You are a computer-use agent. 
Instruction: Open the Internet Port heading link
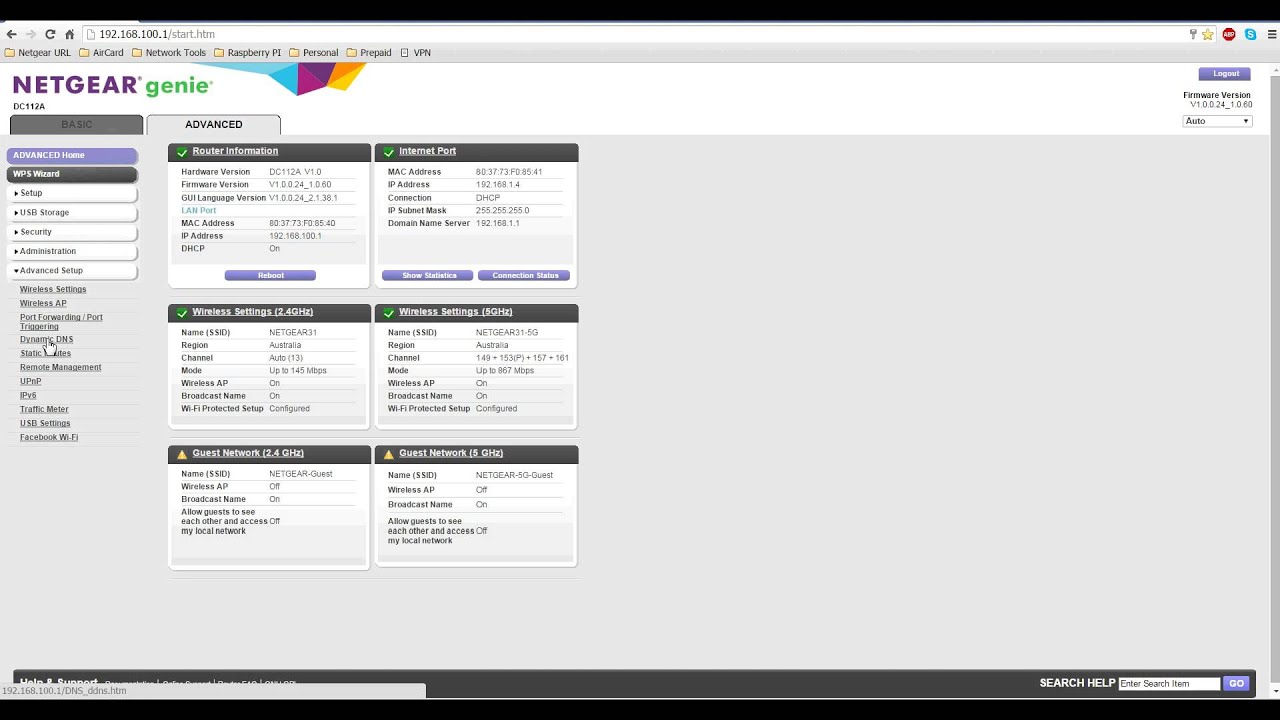click(427, 151)
